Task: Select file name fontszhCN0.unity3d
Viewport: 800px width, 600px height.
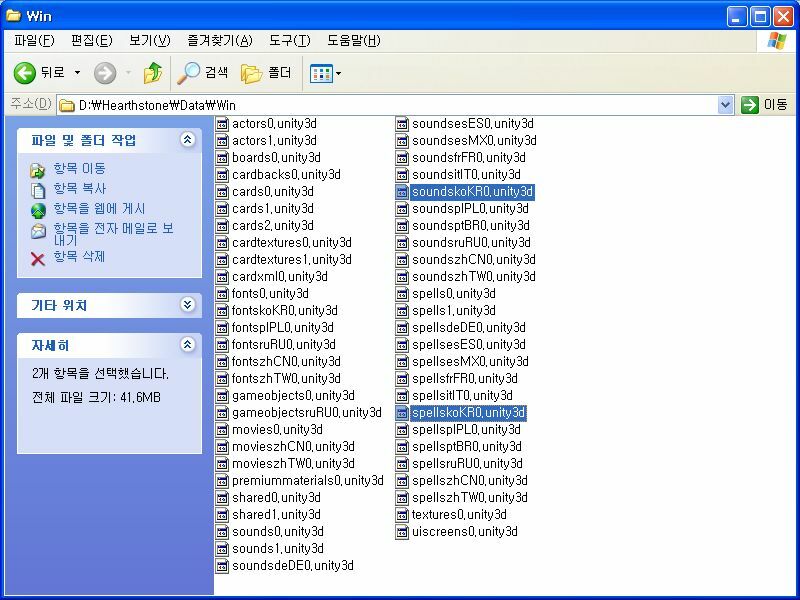Action: (x=286, y=362)
